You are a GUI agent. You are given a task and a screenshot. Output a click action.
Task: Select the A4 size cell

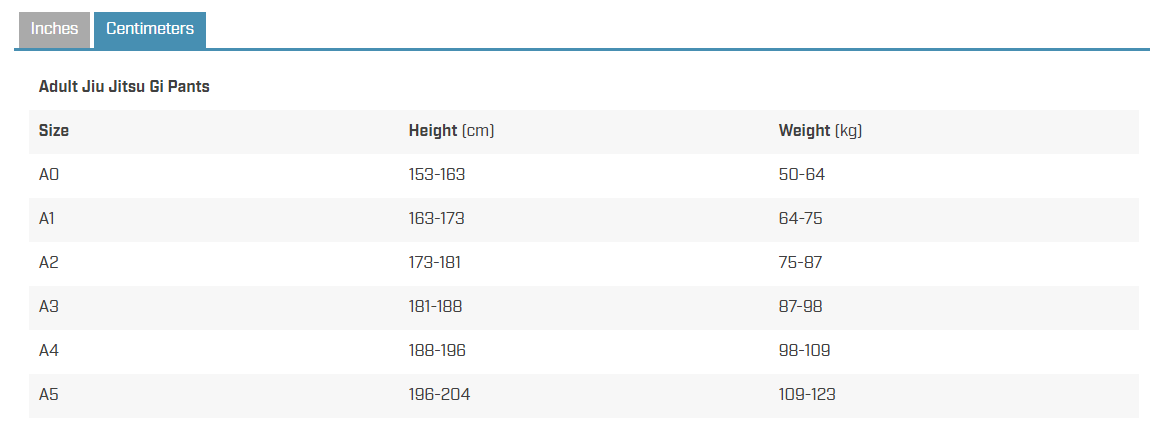coord(48,351)
